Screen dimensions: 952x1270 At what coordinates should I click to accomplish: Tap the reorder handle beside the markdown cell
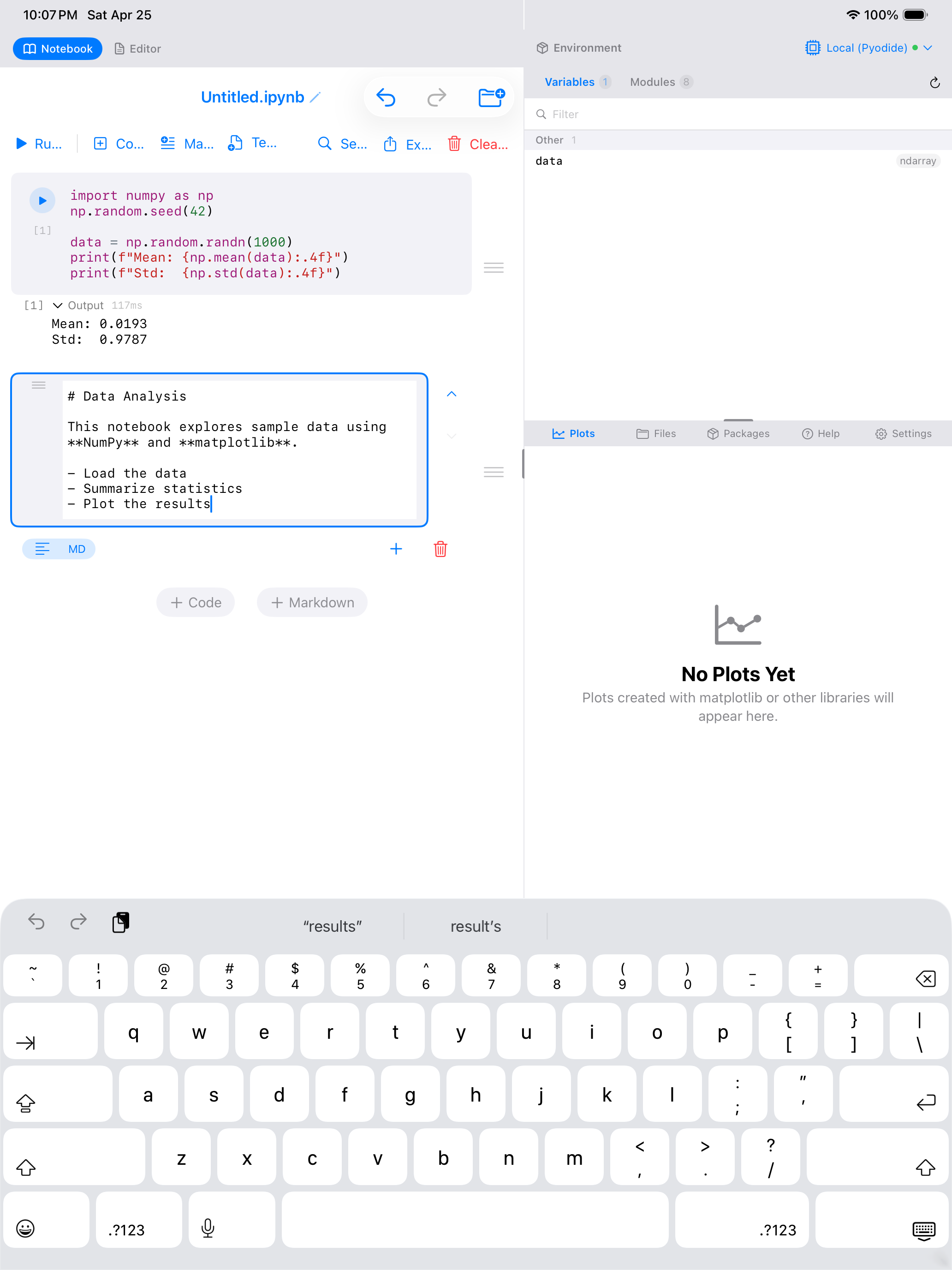pyautogui.click(x=494, y=472)
